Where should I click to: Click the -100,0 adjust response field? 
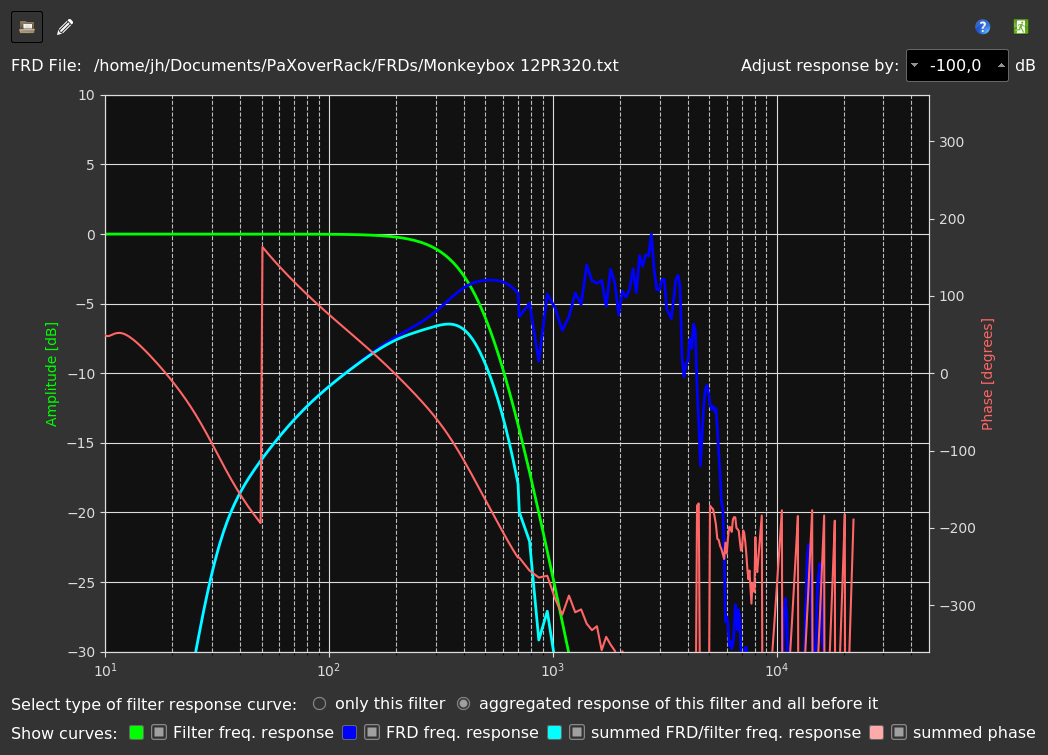pyautogui.click(x=956, y=65)
